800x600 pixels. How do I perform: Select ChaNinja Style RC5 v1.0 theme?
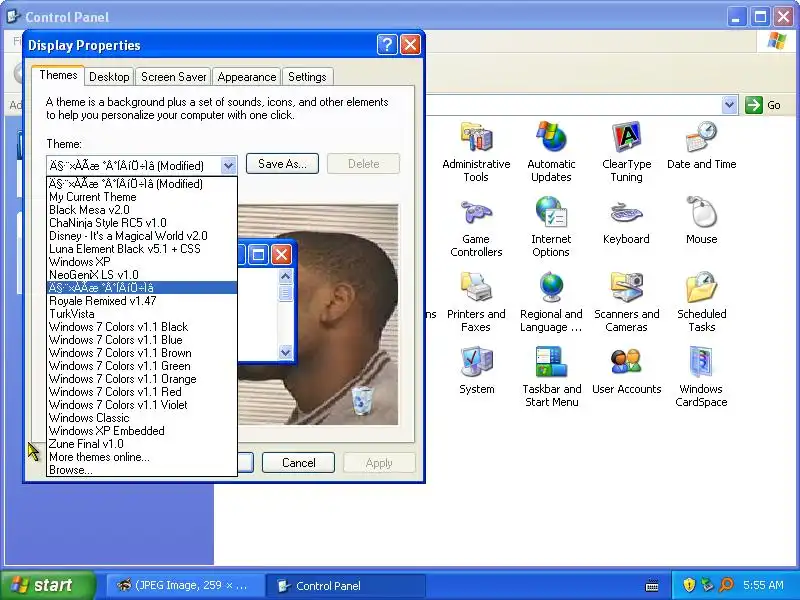(142, 223)
